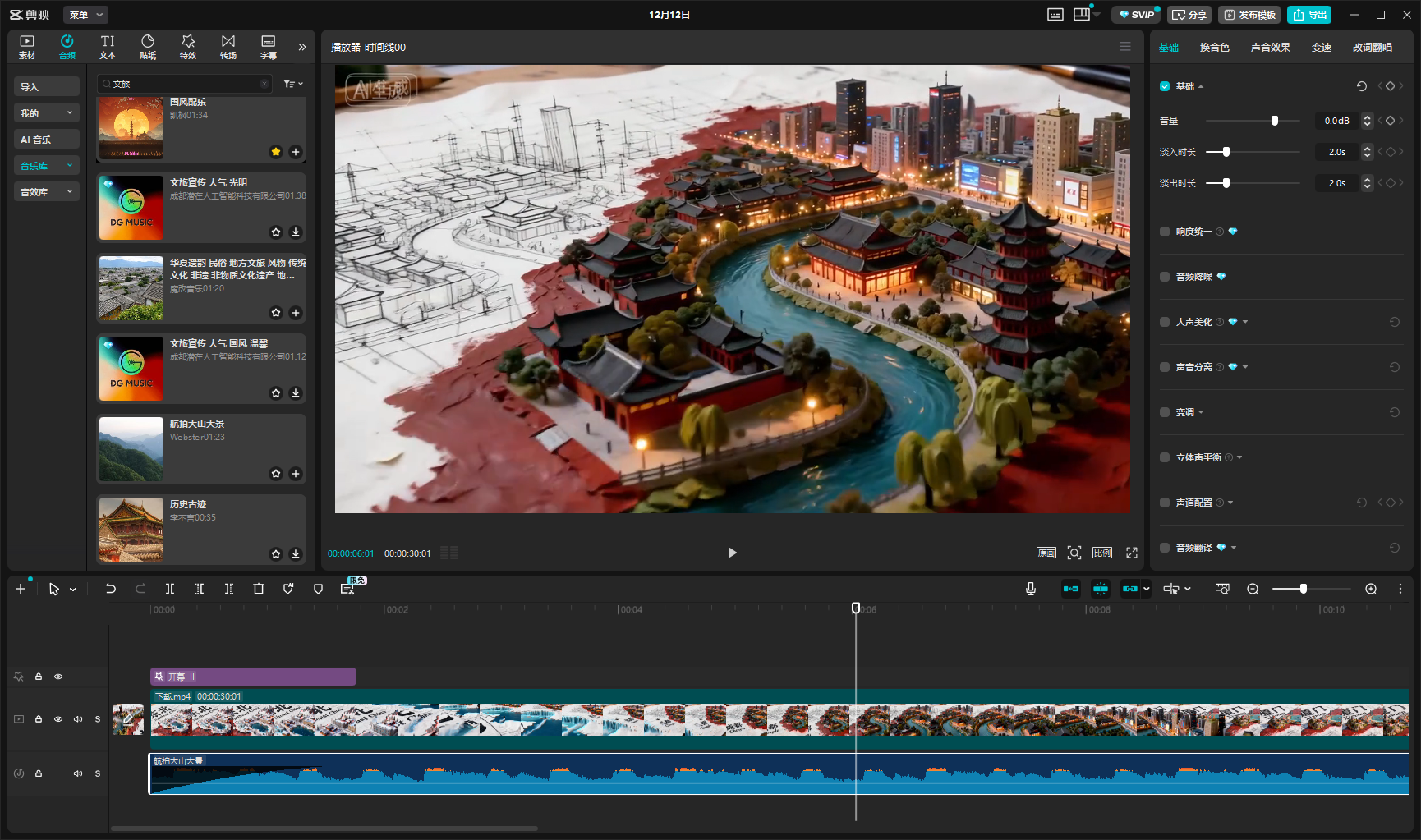Open the filter dropdown beside the search box
Image resolution: width=1421 pixels, height=840 pixels.
point(293,84)
